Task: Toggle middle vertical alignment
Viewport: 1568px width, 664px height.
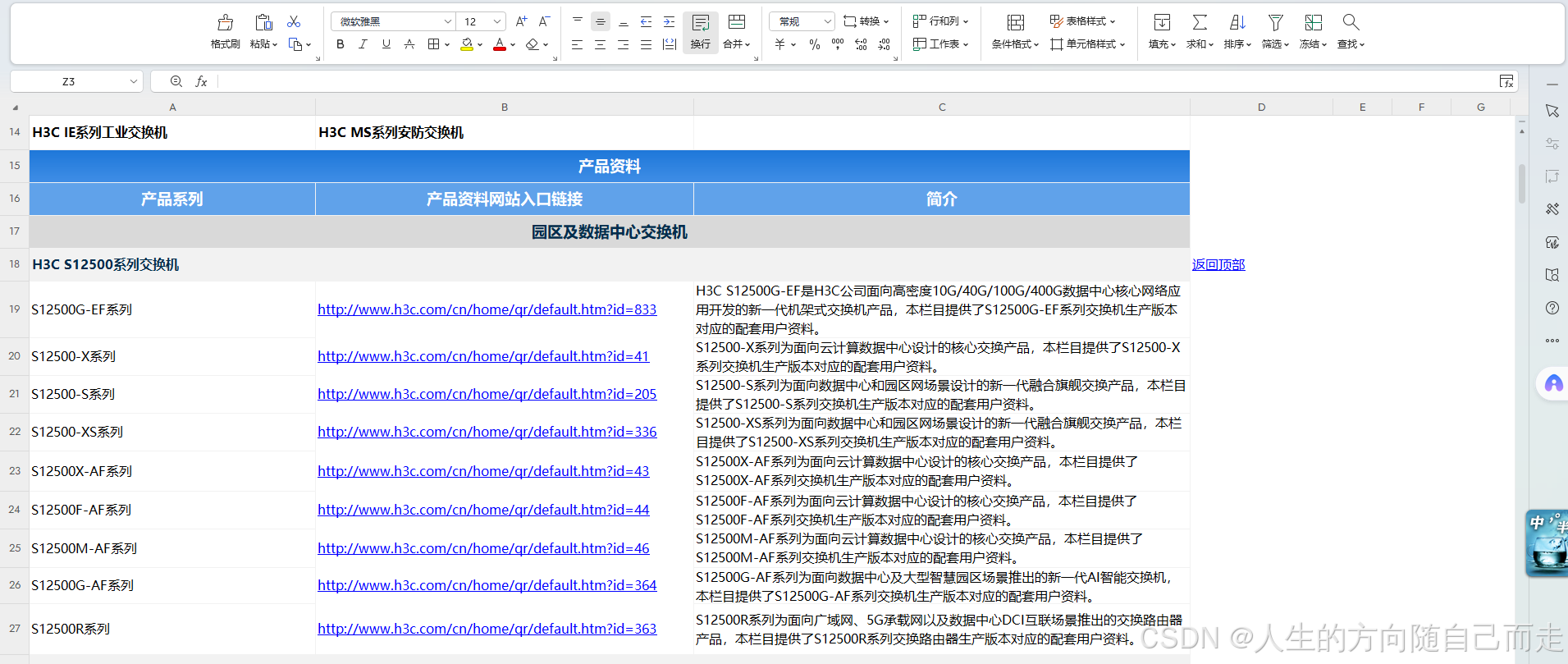Action: 601,21
